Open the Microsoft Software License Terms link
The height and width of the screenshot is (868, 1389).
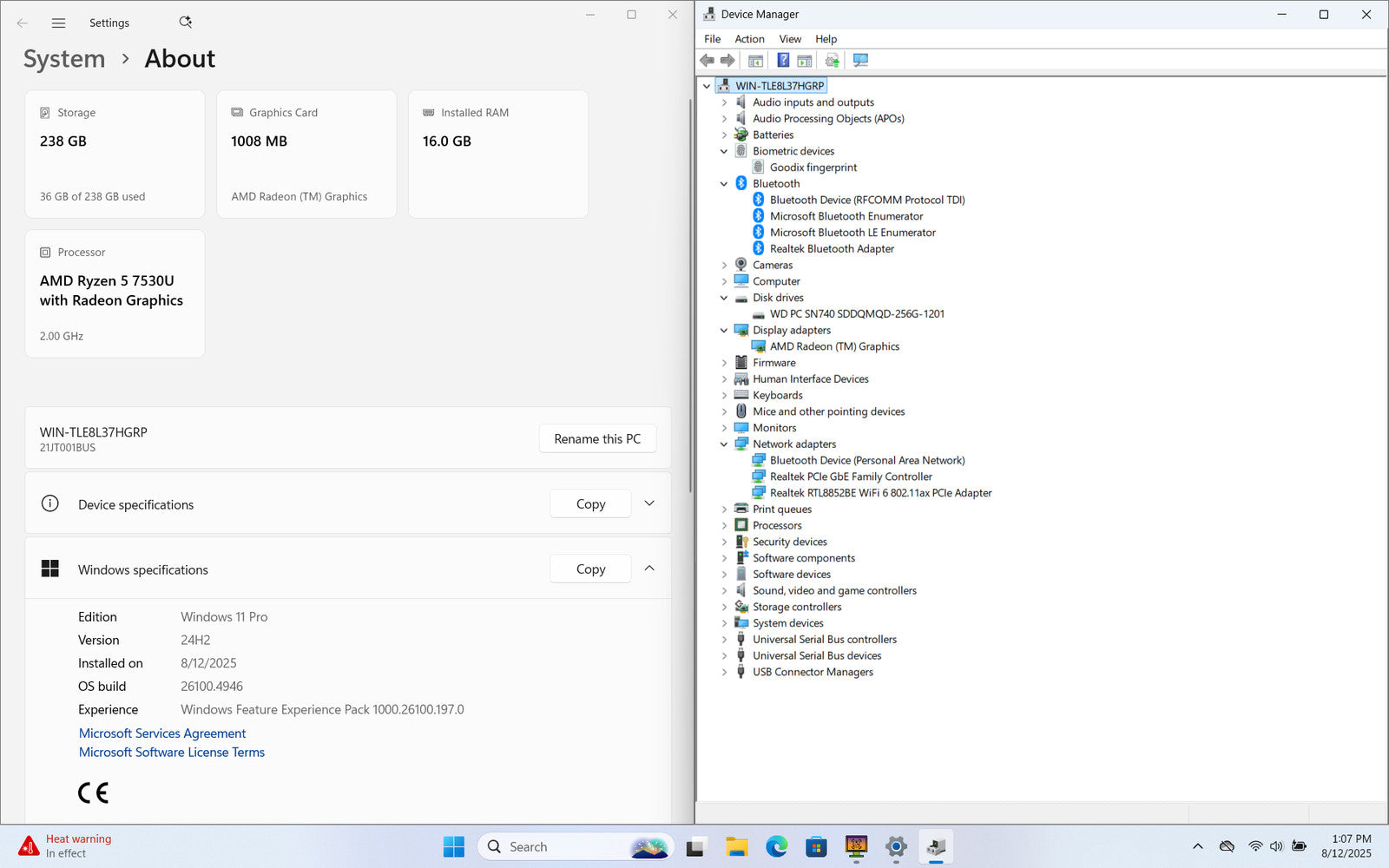[x=172, y=753]
